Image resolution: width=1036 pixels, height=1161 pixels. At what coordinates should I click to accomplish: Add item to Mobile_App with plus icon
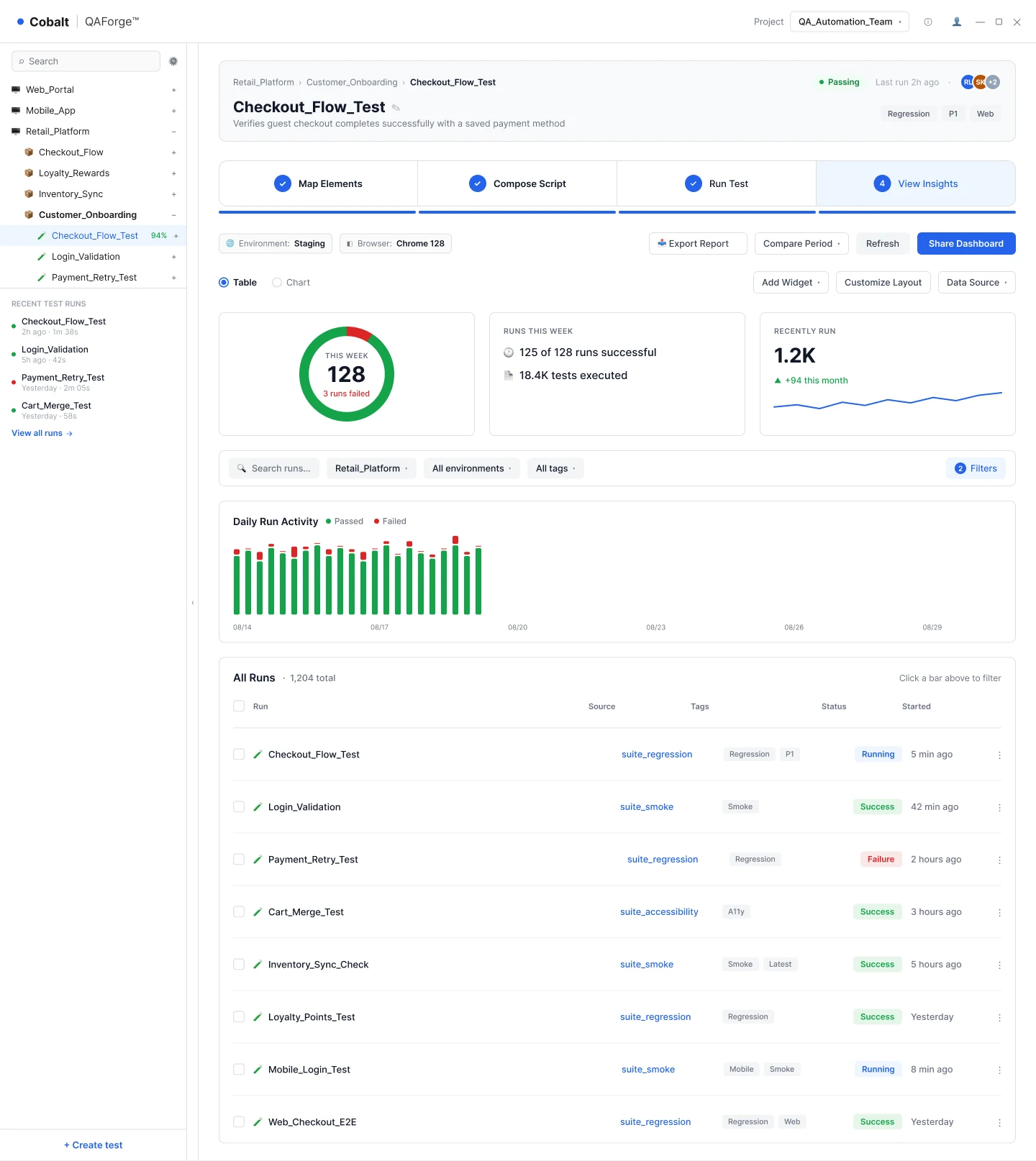[x=174, y=111]
